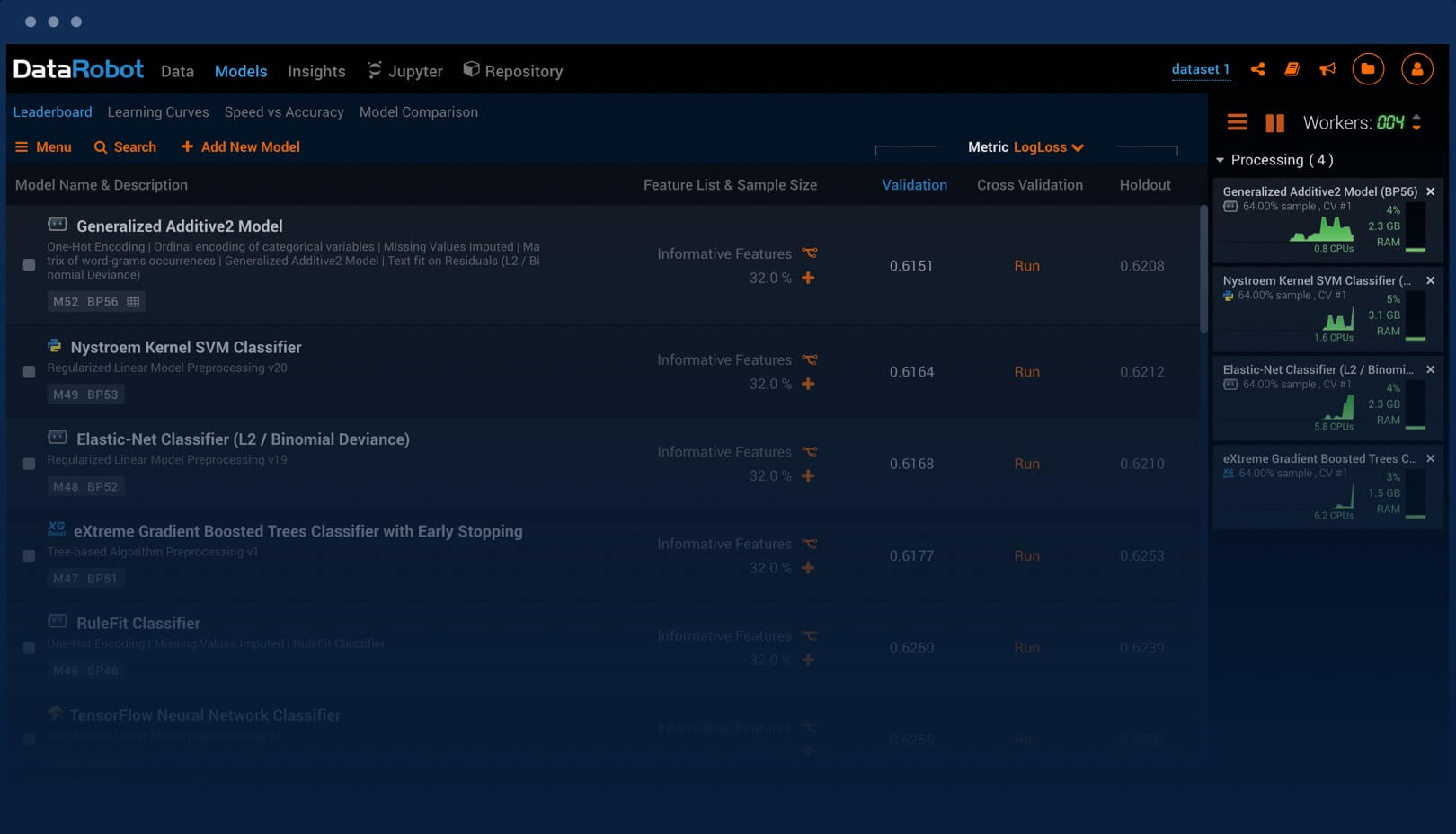Viewport: 1456px width, 834px height.
Task: Sort by the Holdout column
Action: 1145,185
